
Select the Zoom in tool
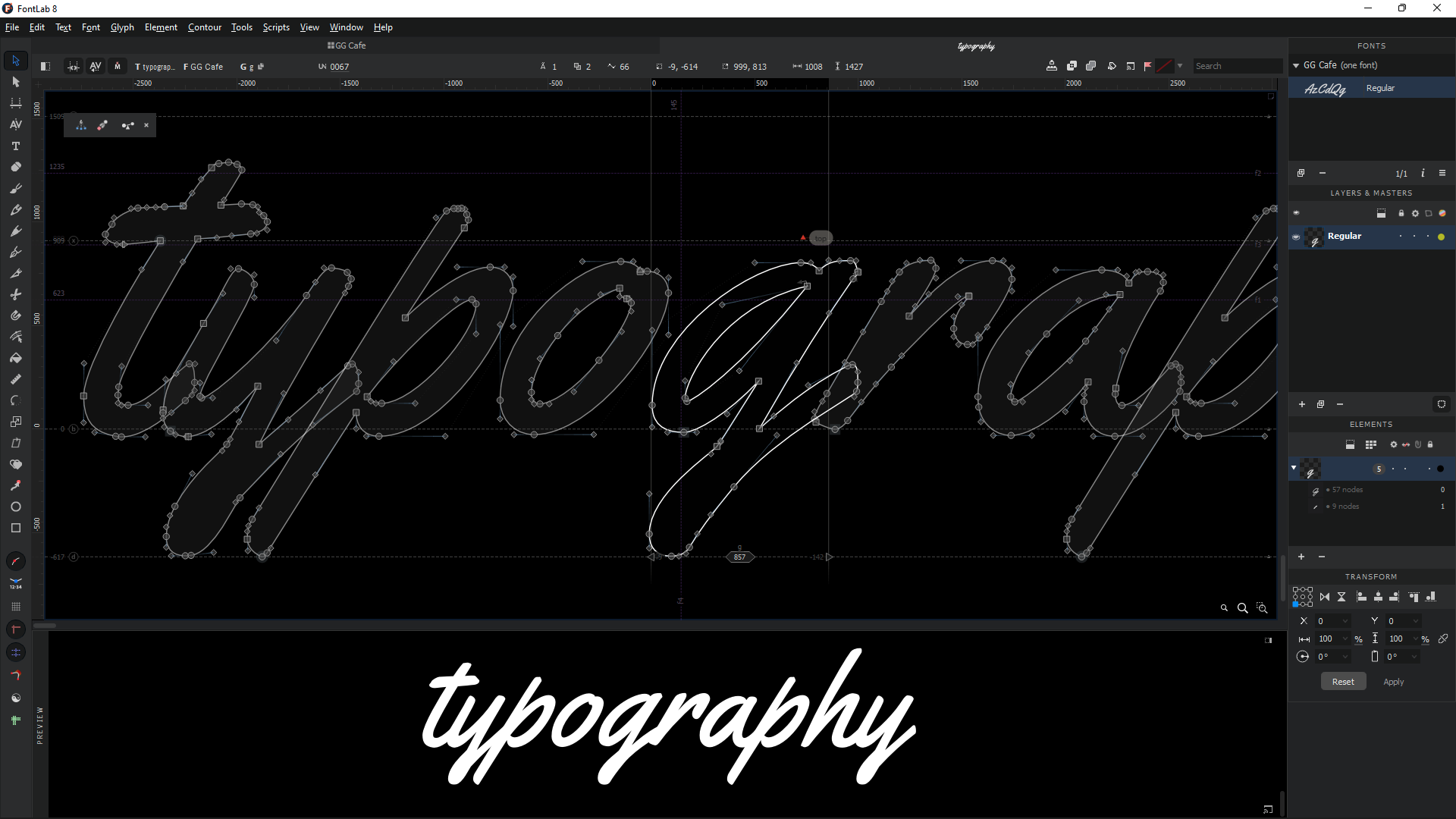point(1243,608)
